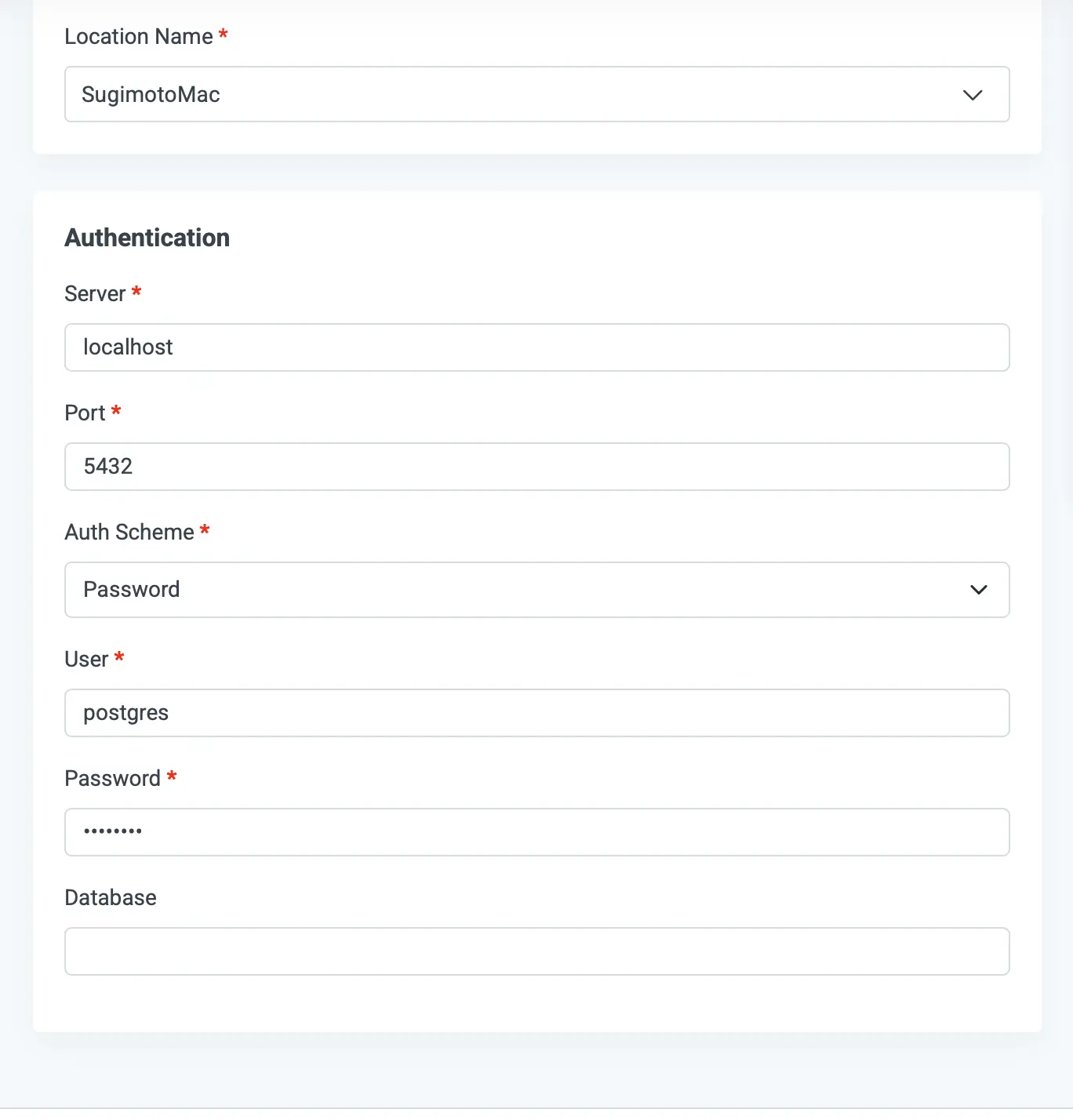Click the User field label
The height and width of the screenshot is (1120, 1073).
coord(86,660)
